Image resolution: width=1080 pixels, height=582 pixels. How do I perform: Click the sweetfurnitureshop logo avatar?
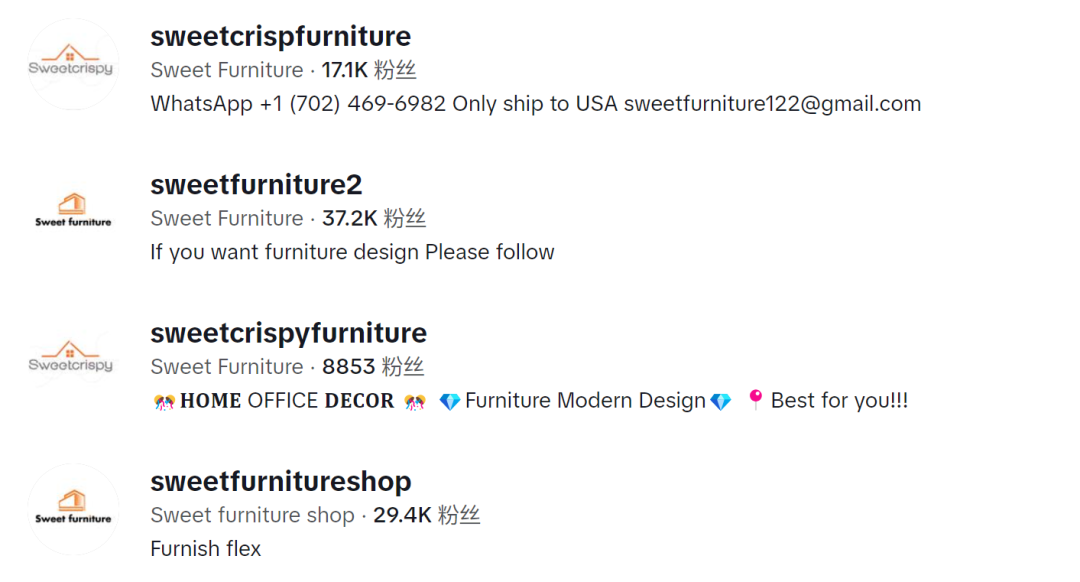coord(72,509)
